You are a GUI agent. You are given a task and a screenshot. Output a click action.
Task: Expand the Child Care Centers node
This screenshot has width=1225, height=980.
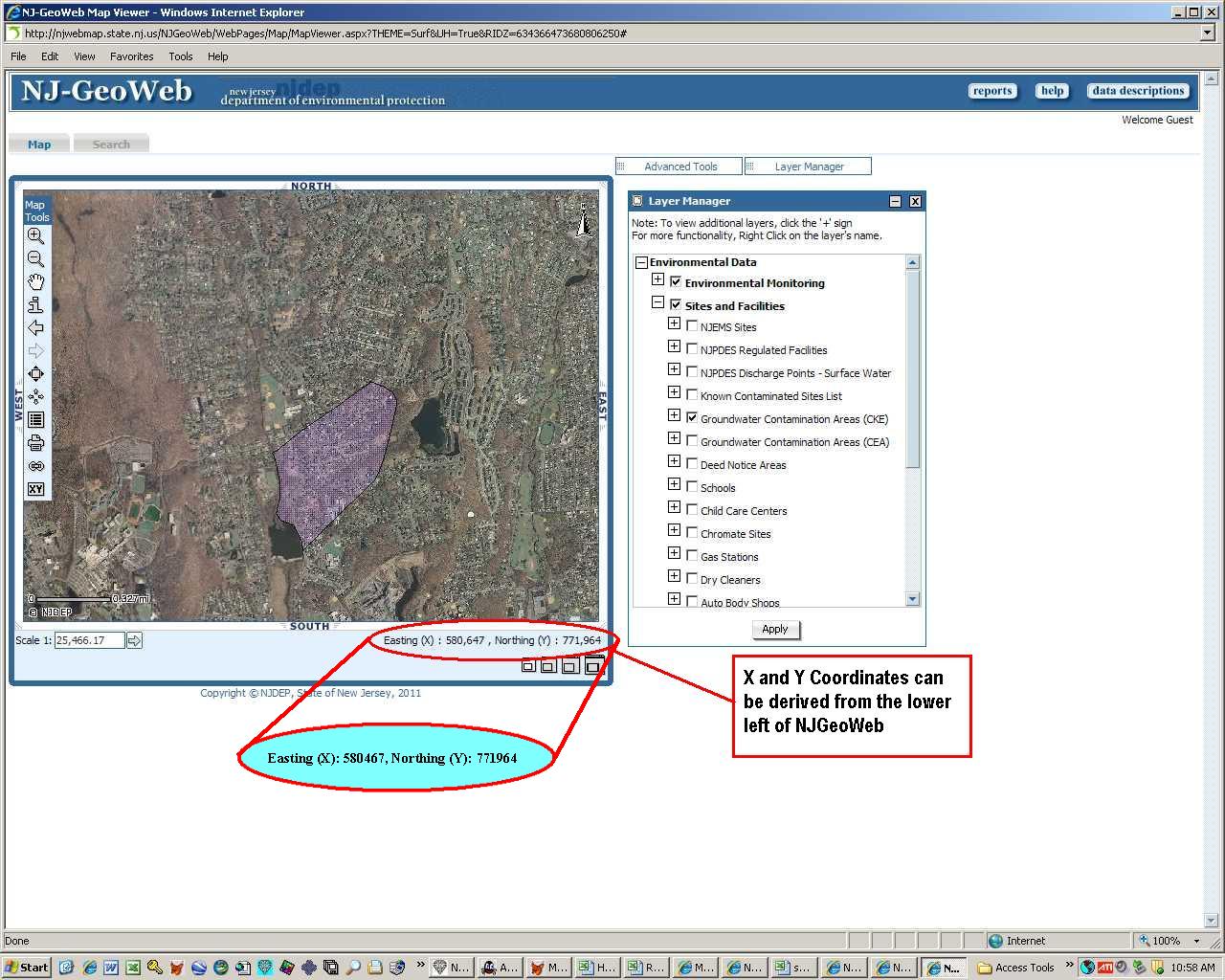point(674,507)
